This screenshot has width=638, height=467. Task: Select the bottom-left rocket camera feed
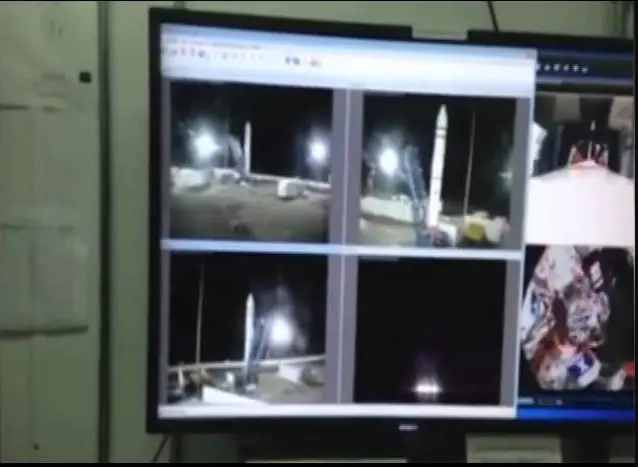(247, 328)
